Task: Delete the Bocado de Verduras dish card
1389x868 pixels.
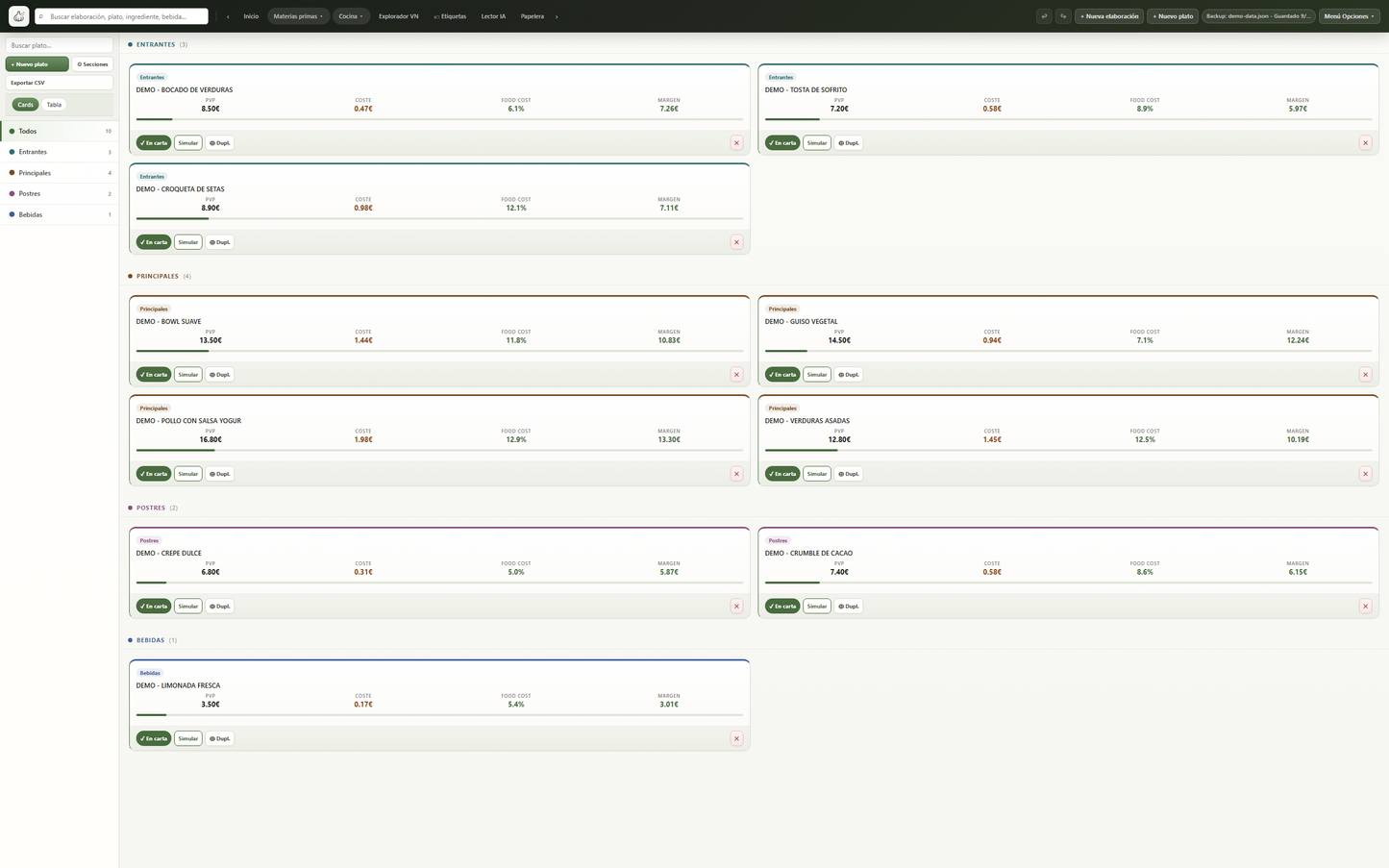Action: pyautogui.click(x=736, y=143)
